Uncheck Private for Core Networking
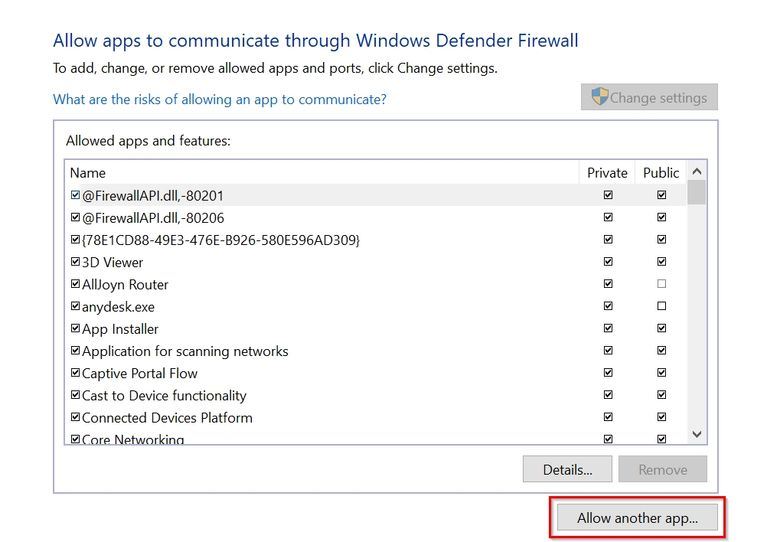This screenshot has height=542, width=767. [x=608, y=438]
